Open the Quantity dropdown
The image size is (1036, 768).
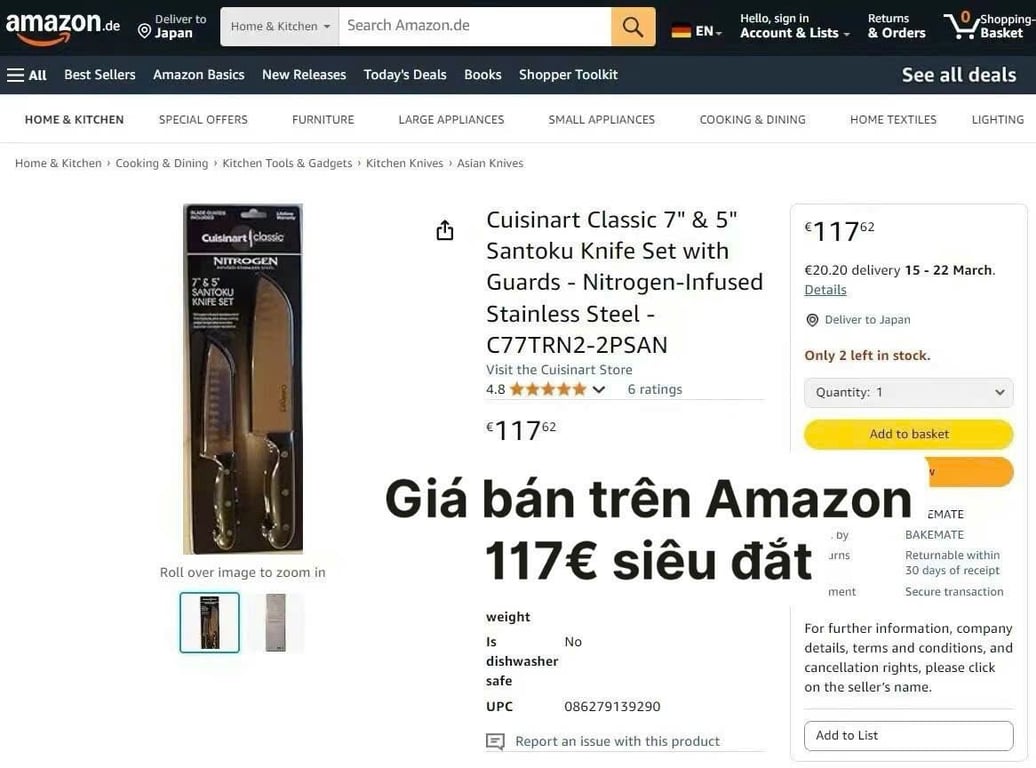908,393
